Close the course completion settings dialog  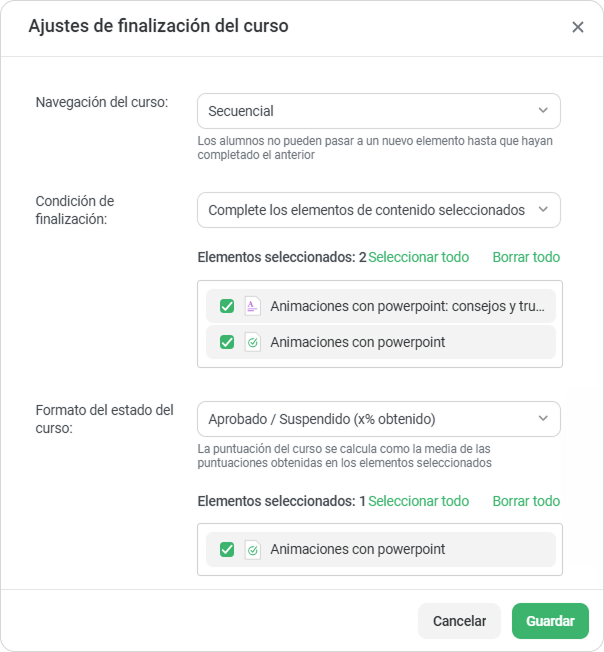[577, 27]
